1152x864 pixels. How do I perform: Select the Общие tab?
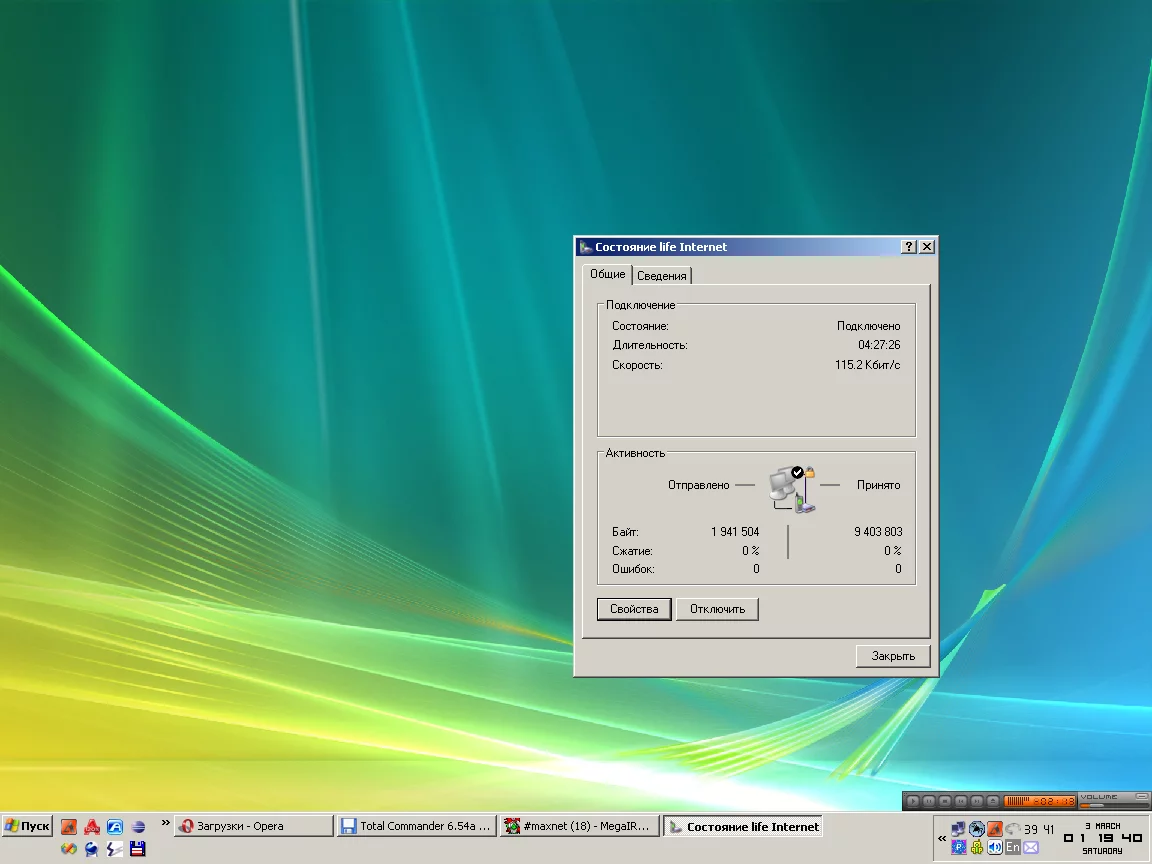[607, 274]
